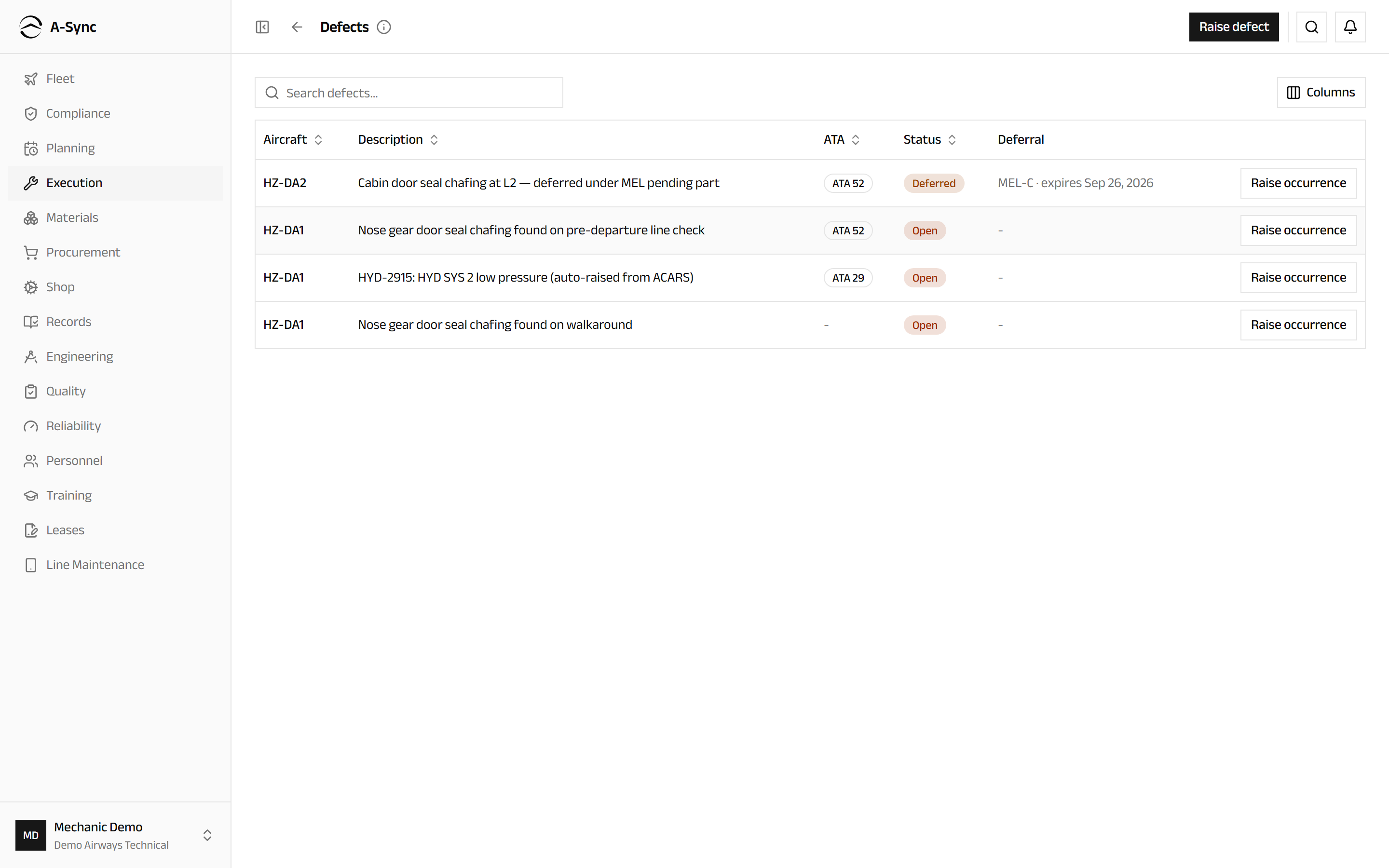Image resolution: width=1389 pixels, height=868 pixels.
Task: Click the Deferred status badge
Action: (933, 184)
